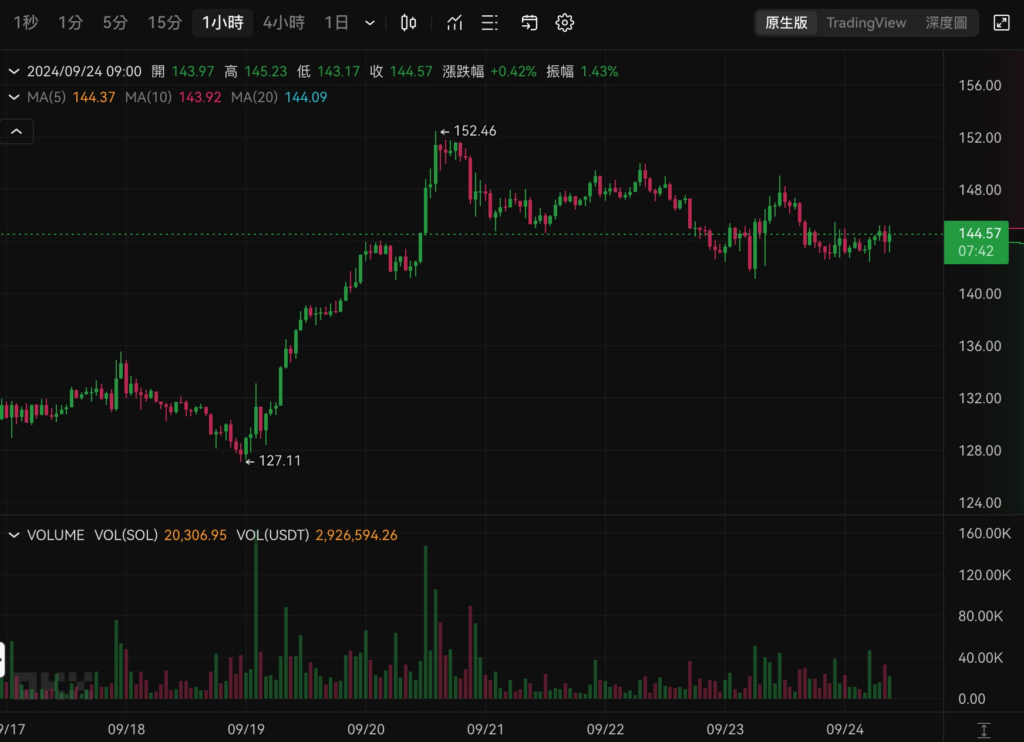Viewport: 1024px width, 742px height.
Task: Click the 132.00 price axis label
Action: pos(980,398)
